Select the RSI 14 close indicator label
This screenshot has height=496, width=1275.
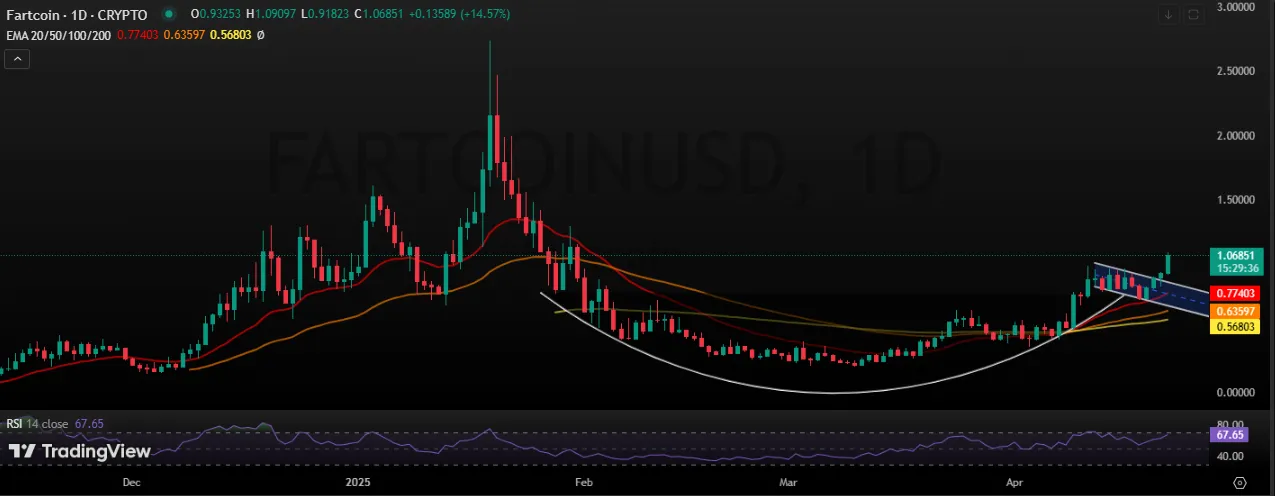[38, 424]
